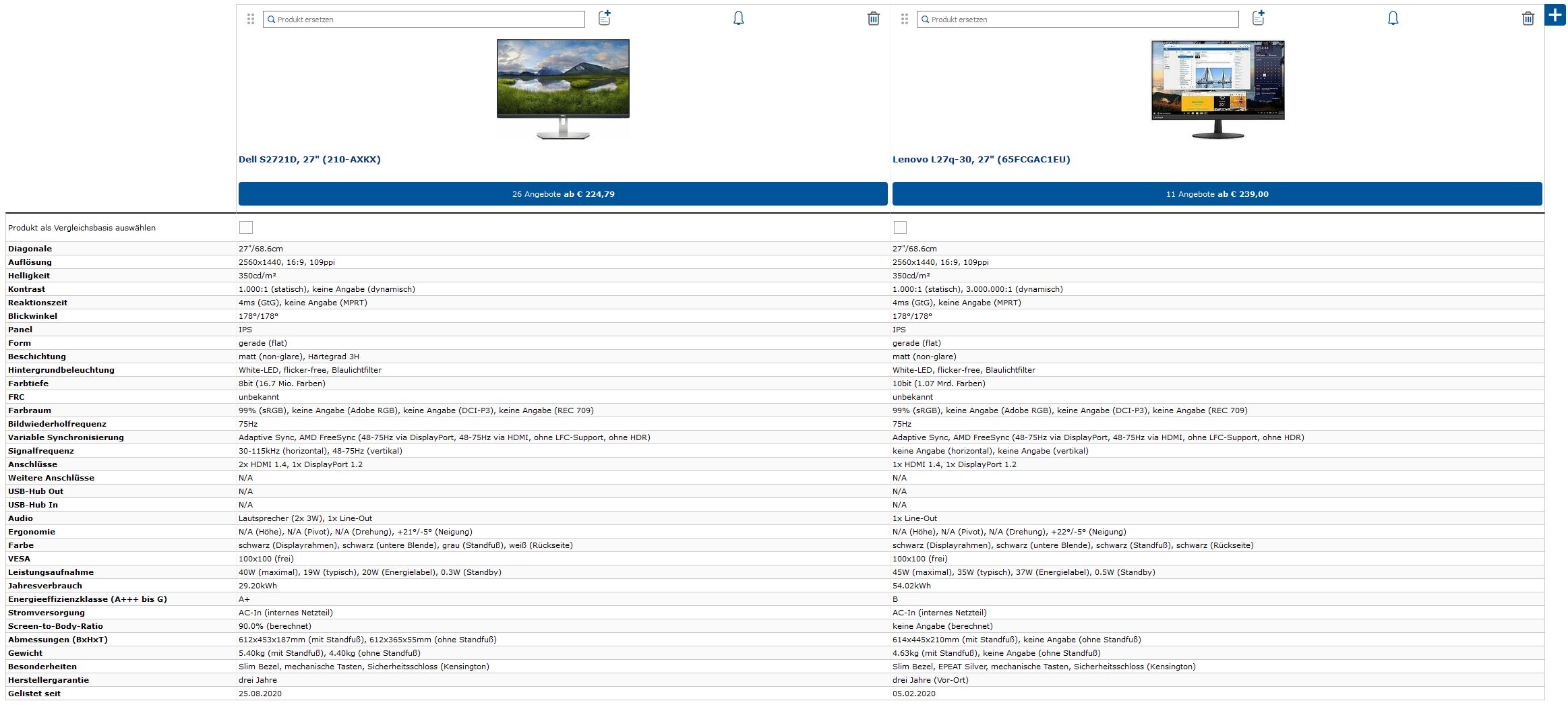The width and height of the screenshot is (1568, 705).
Task: Click Dell energy class value 'A+'
Action: click(x=244, y=599)
